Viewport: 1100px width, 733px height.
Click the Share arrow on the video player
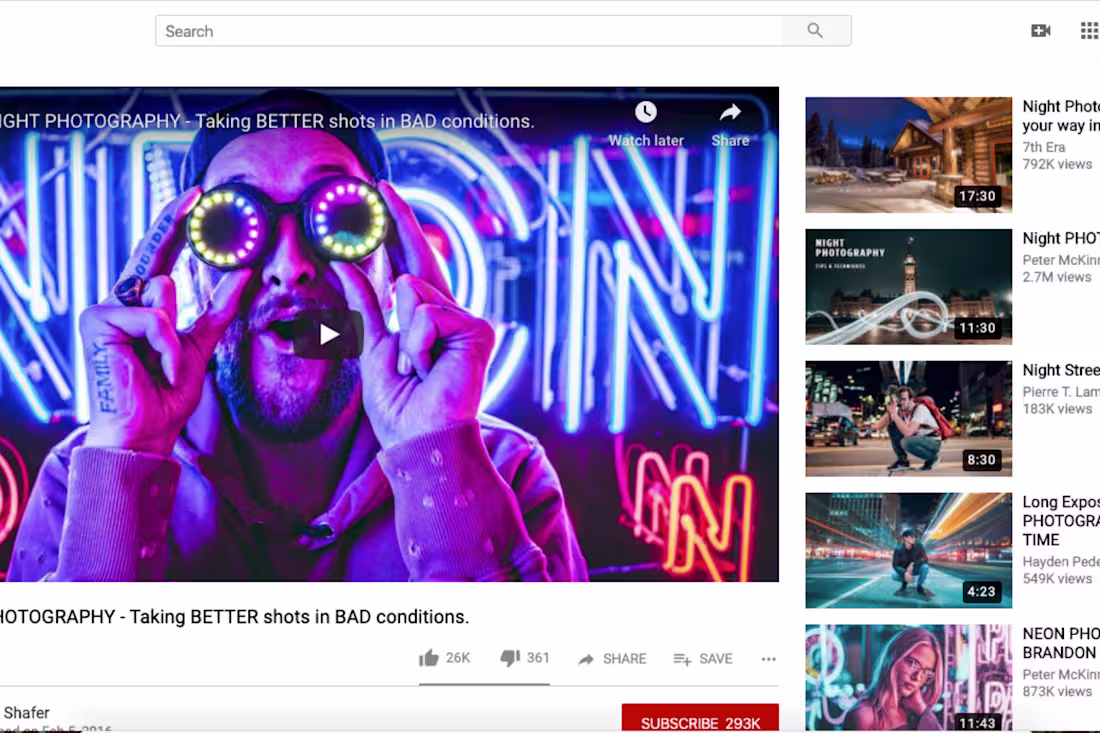729,113
